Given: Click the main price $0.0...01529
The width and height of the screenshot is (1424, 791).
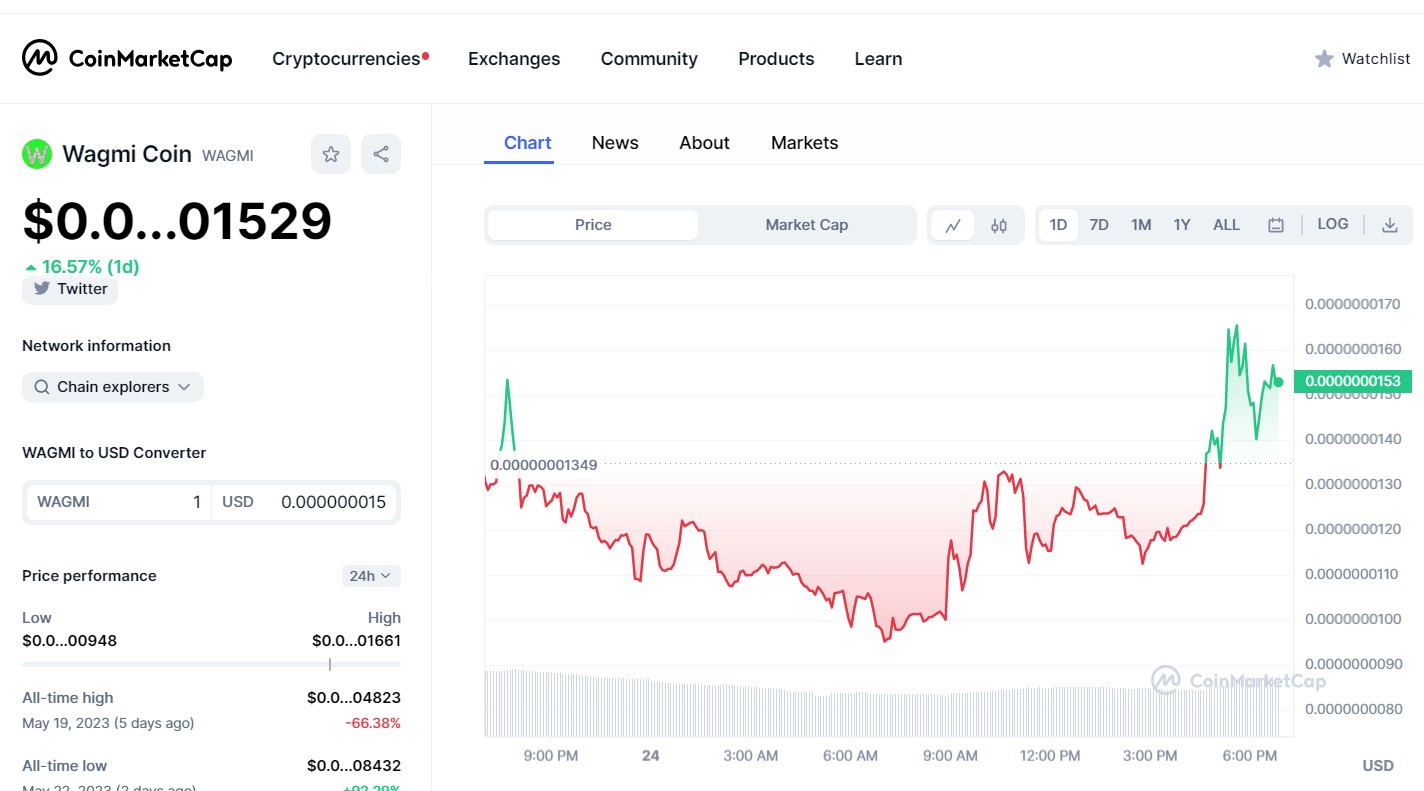Looking at the screenshot, I should coord(177,221).
